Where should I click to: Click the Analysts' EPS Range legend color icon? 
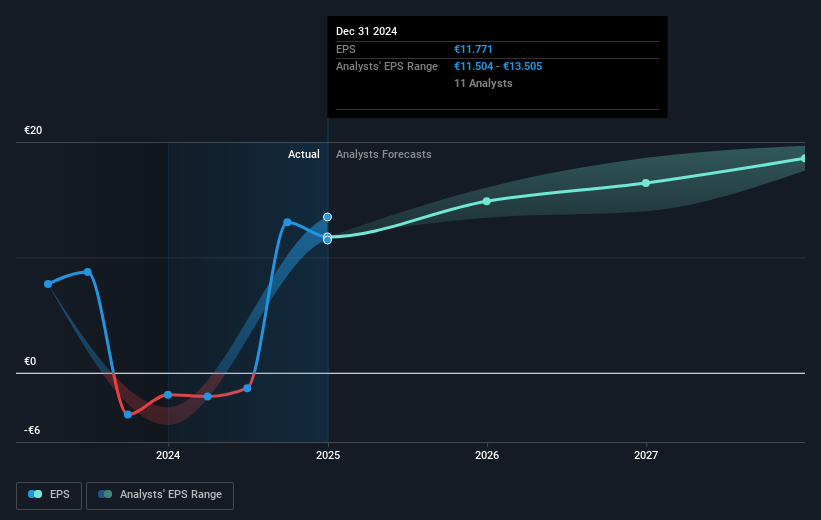[105, 494]
